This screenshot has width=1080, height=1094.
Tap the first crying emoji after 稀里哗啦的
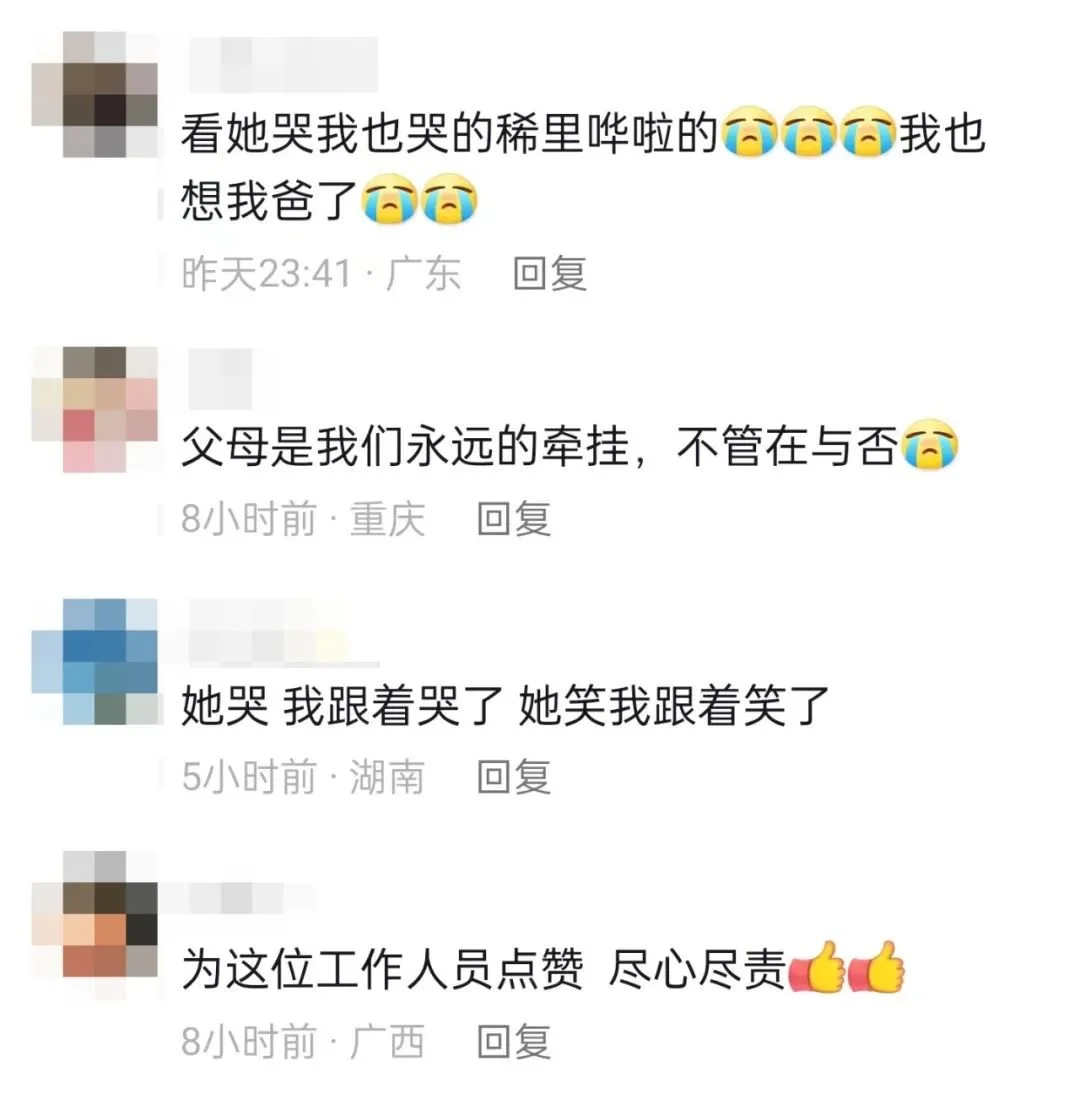749,130
